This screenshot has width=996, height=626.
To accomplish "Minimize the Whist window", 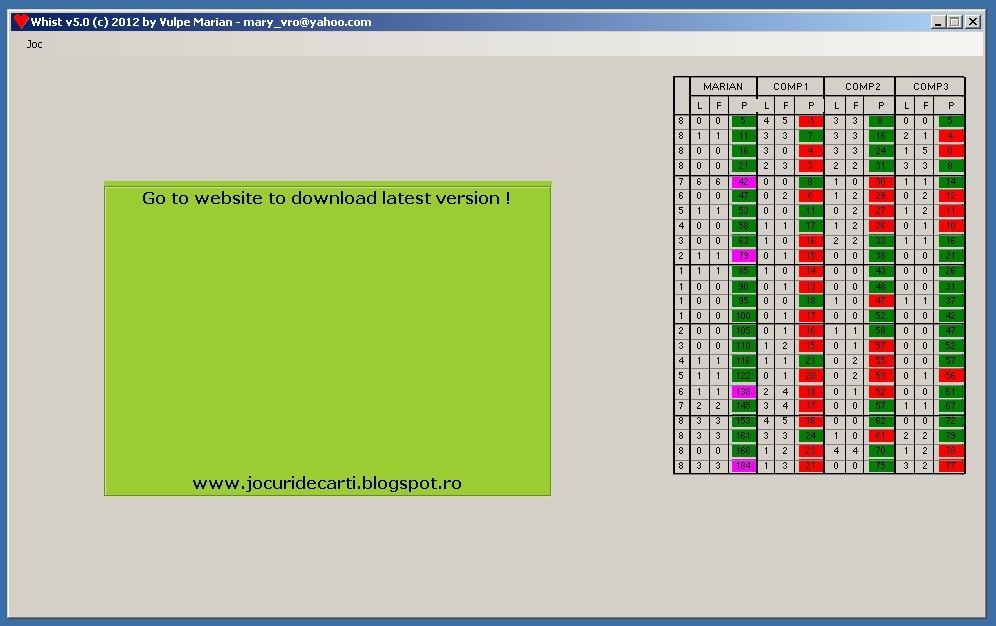I will pos(938,22).
